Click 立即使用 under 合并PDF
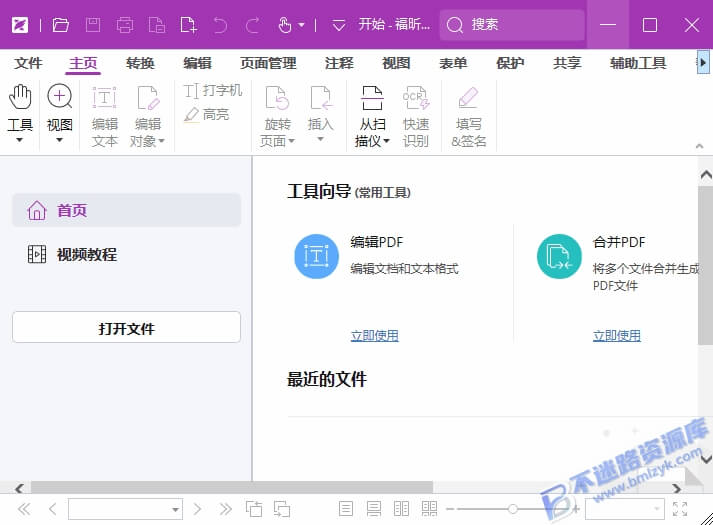The image size is (713, 525). tap(617, 336)
